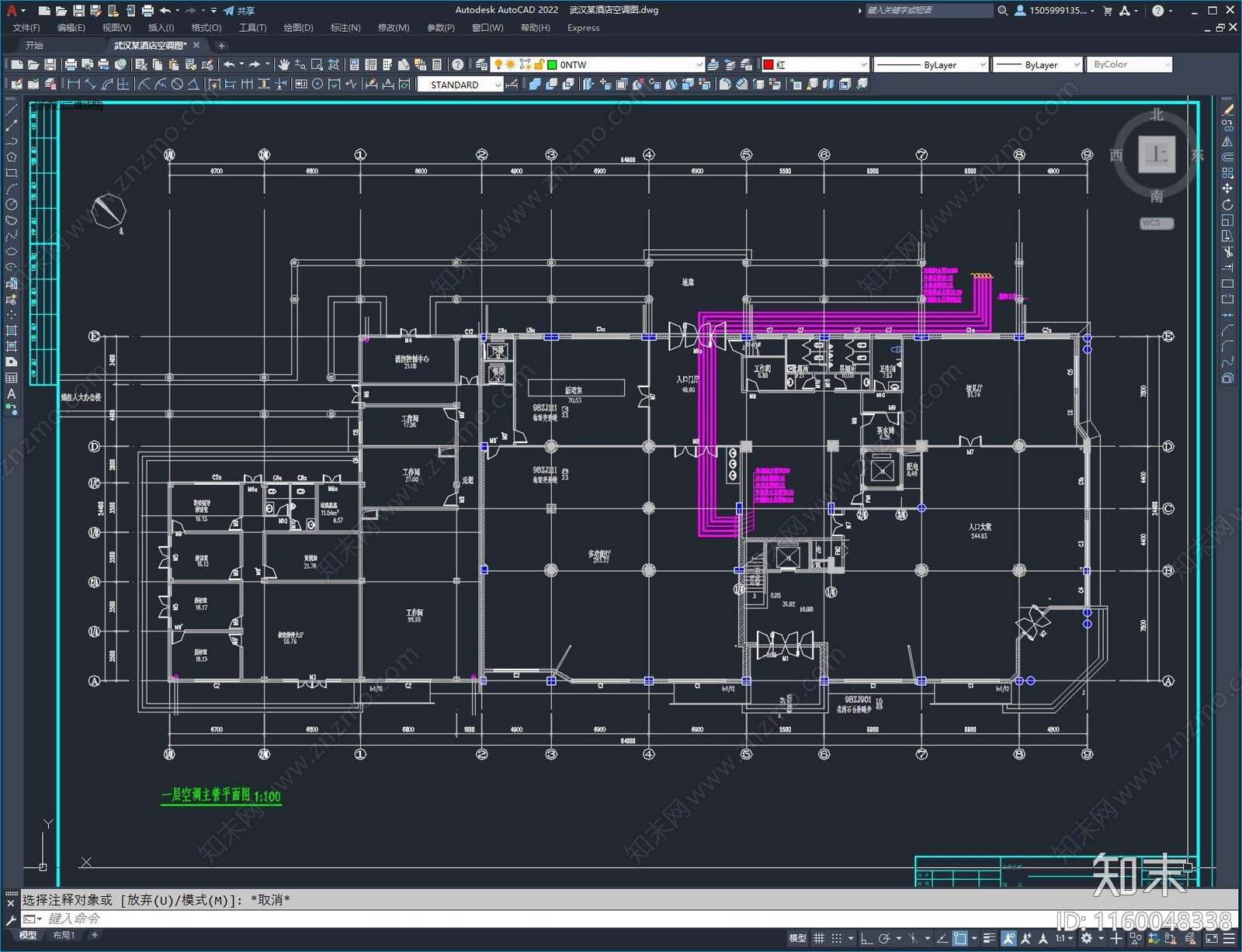Expand the user account 1505999135 dropdown

tap(1055, 10)
